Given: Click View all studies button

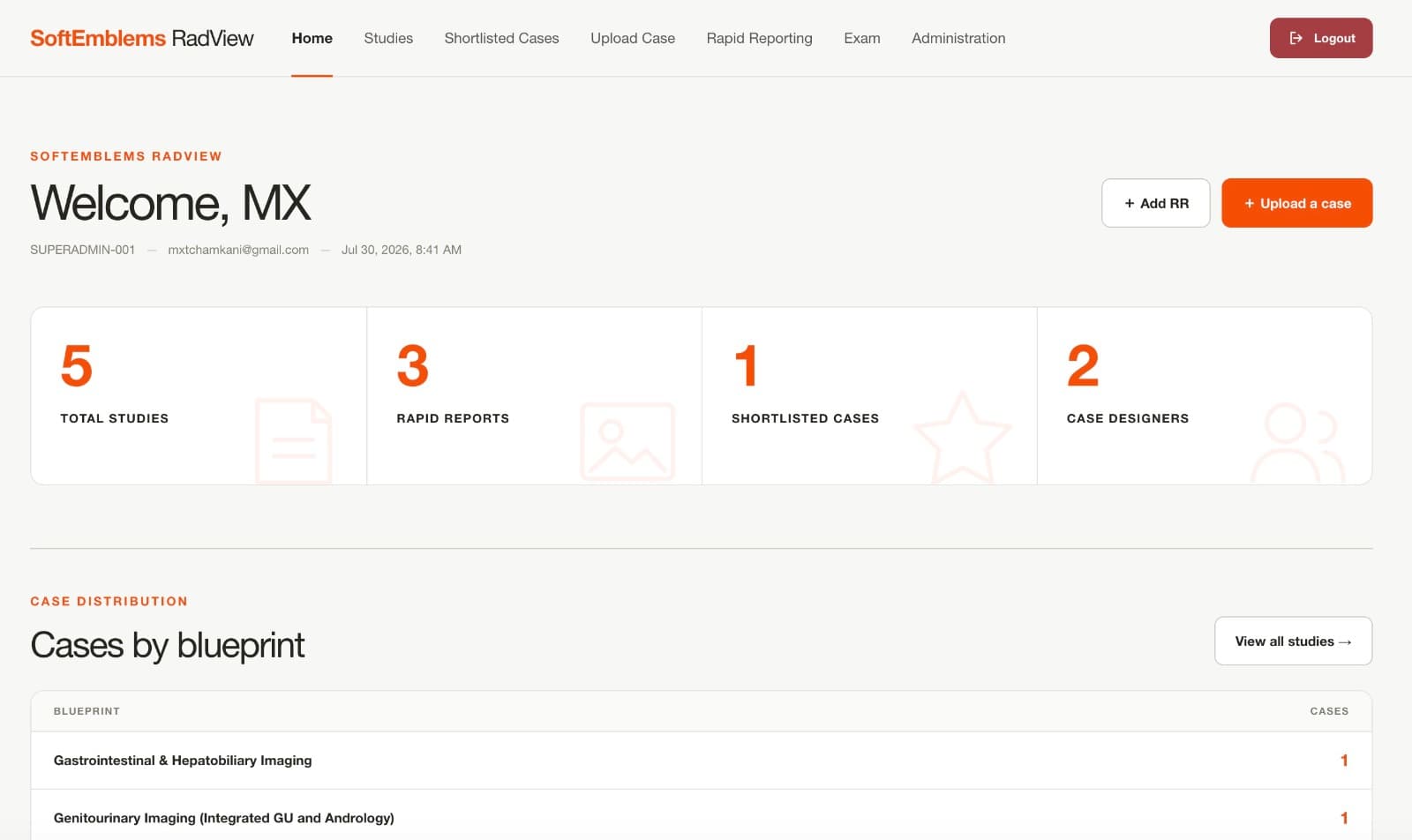Looking at the screenshot, I should (1293, 641).
